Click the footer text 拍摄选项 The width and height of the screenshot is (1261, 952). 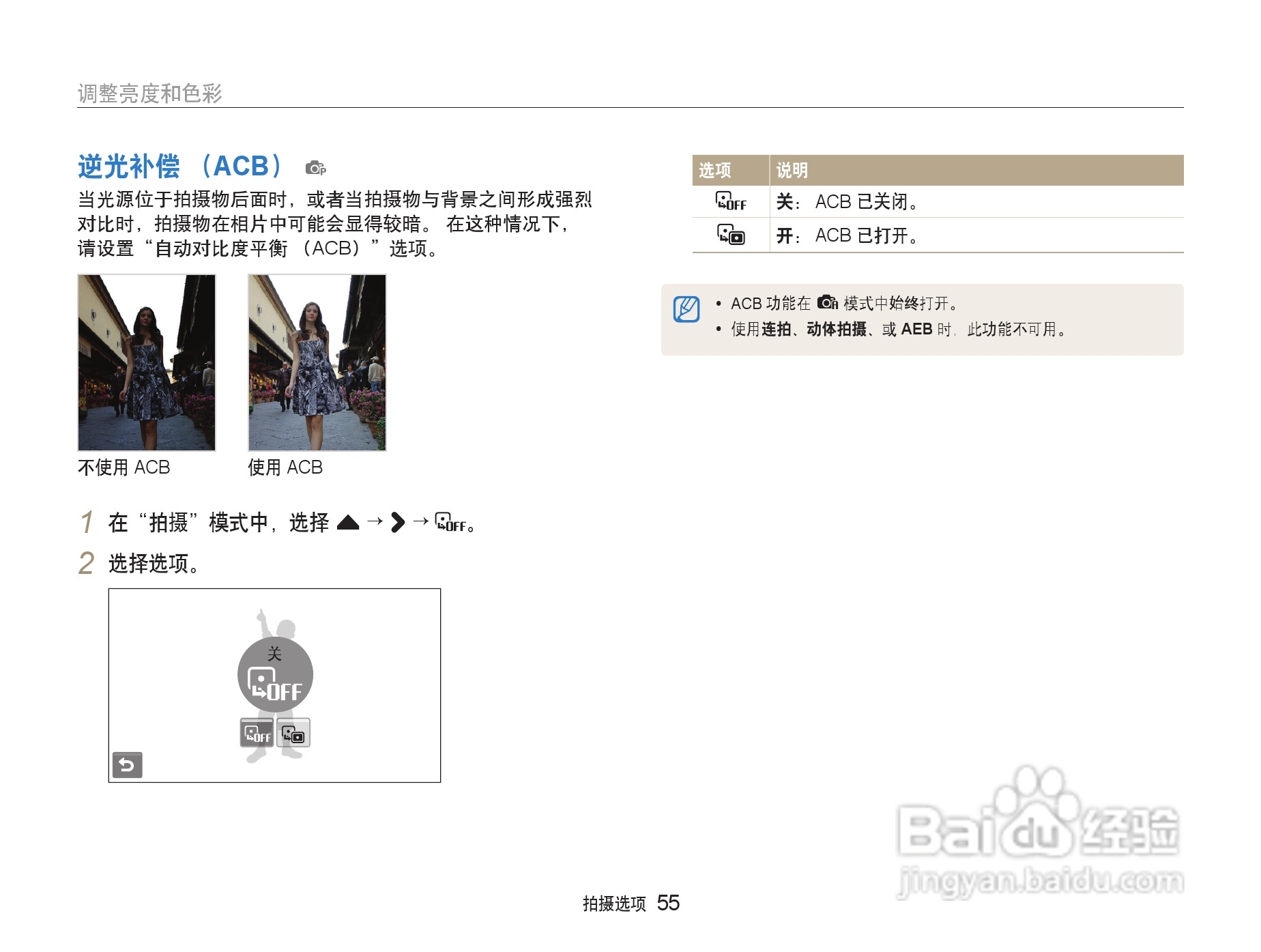click(614, 904)
